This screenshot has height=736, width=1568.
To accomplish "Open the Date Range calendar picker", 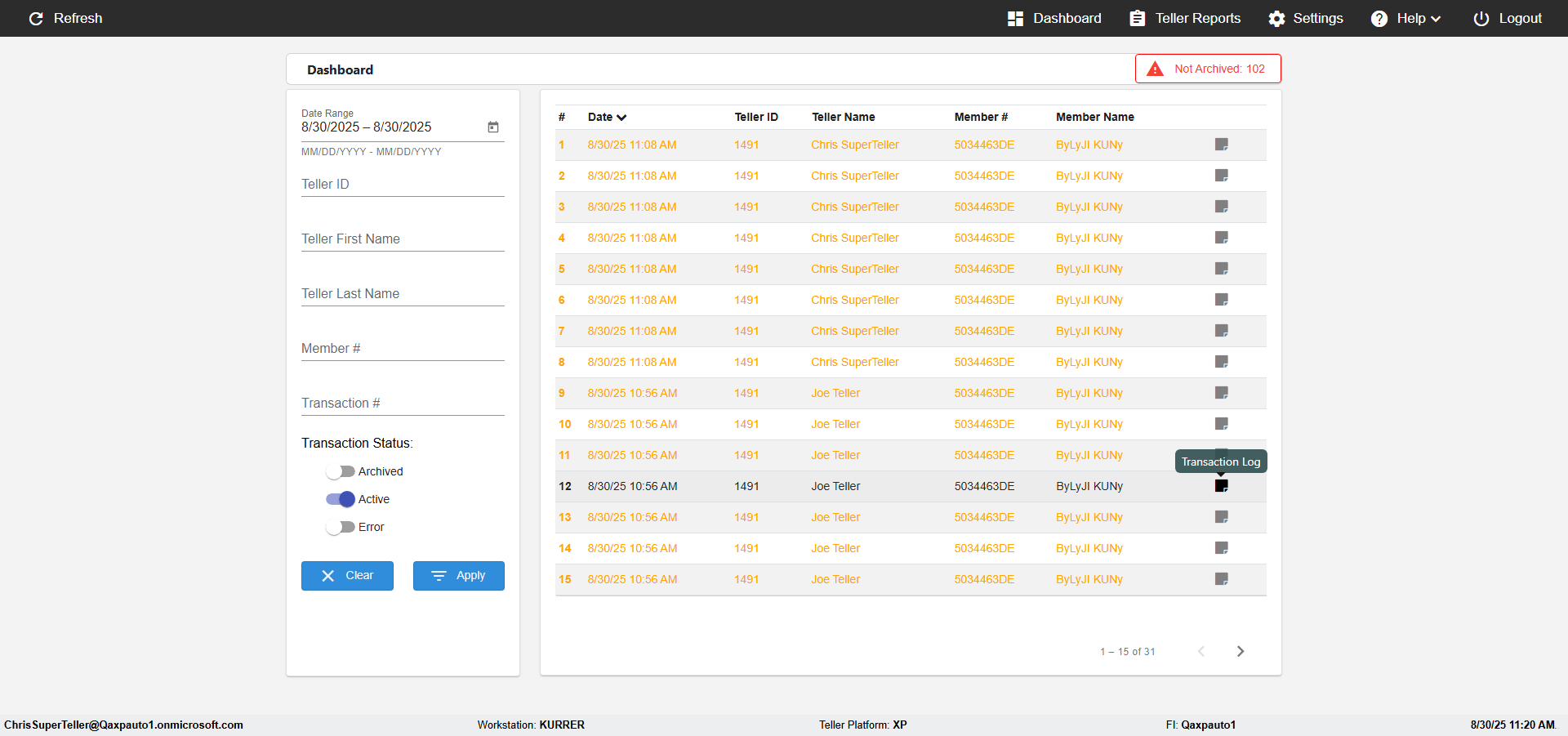I will (493, 127).
